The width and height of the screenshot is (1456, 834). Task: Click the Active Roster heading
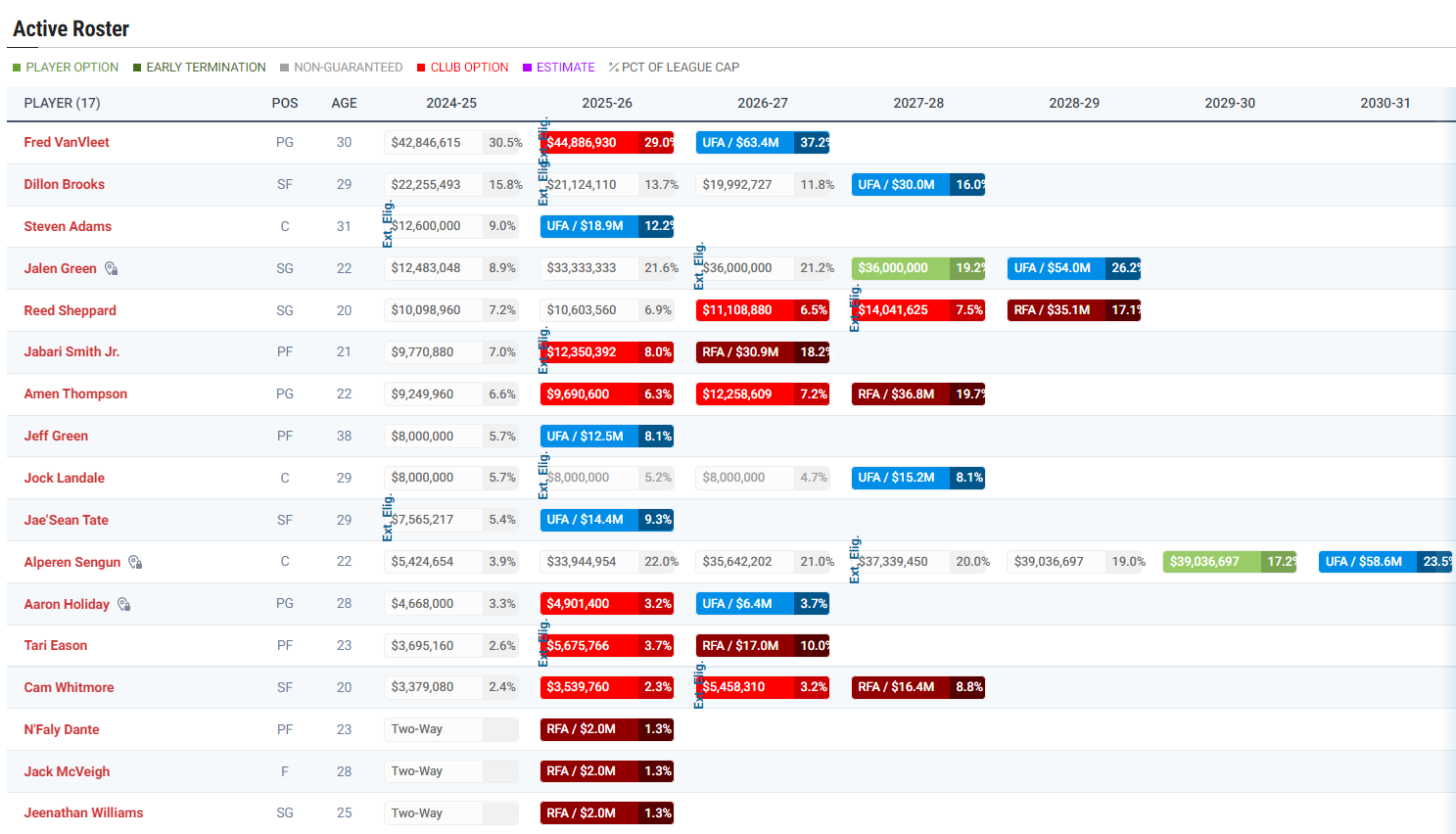tap(70, 28)
